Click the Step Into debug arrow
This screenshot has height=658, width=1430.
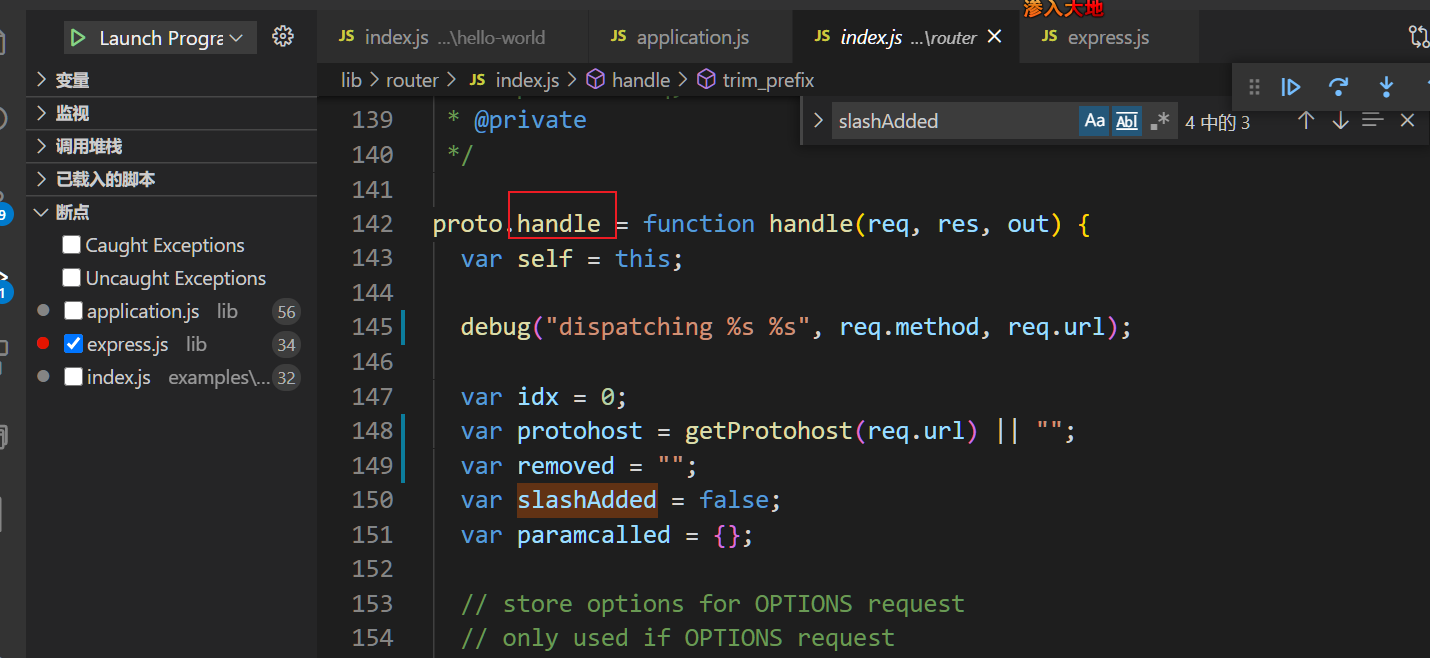pyautogui.click(x=1386, y=87)
